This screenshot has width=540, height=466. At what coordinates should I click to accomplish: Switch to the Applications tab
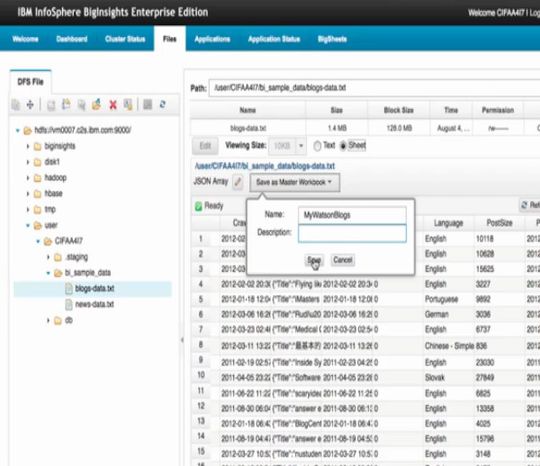(212, 39)
